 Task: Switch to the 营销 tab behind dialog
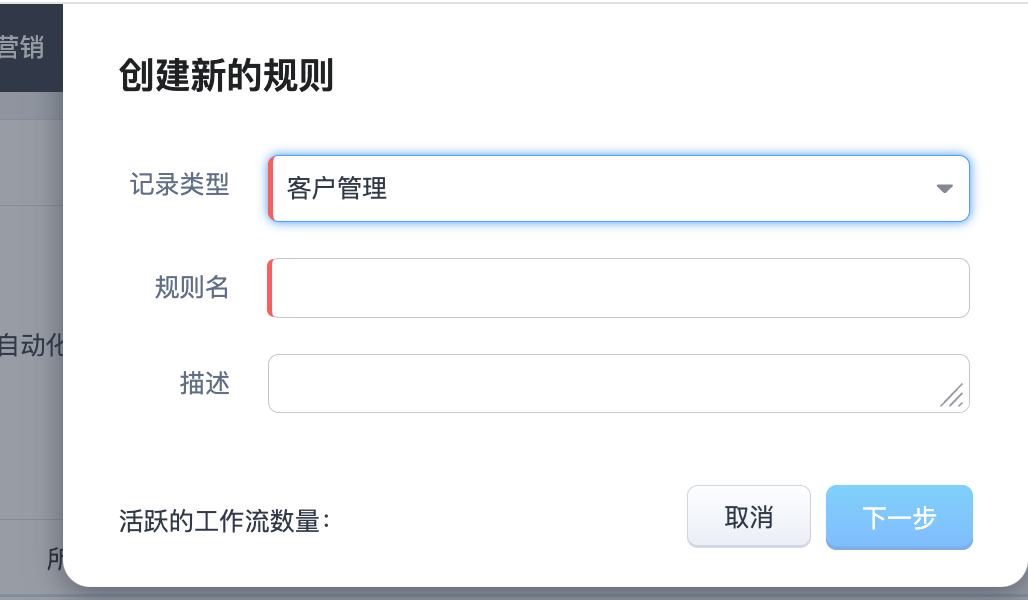tap(22, 46)
